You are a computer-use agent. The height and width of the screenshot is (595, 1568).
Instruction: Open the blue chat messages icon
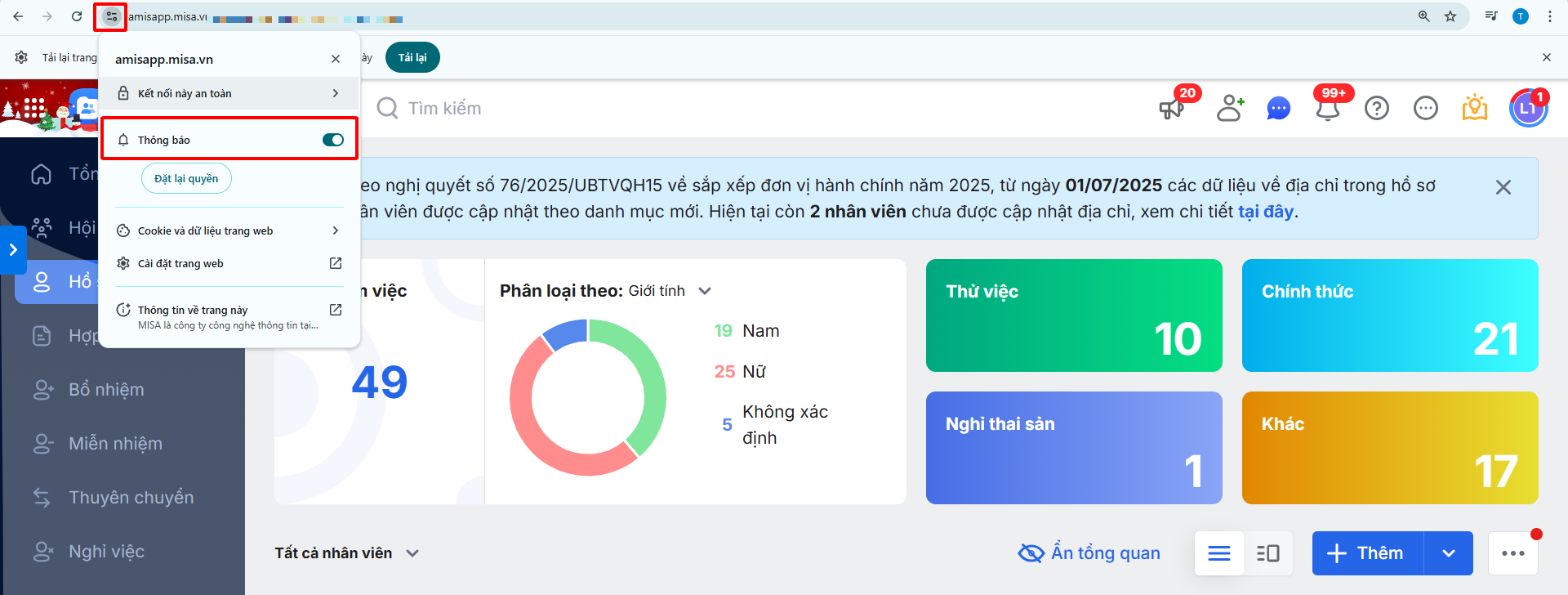pos(1278,108)
